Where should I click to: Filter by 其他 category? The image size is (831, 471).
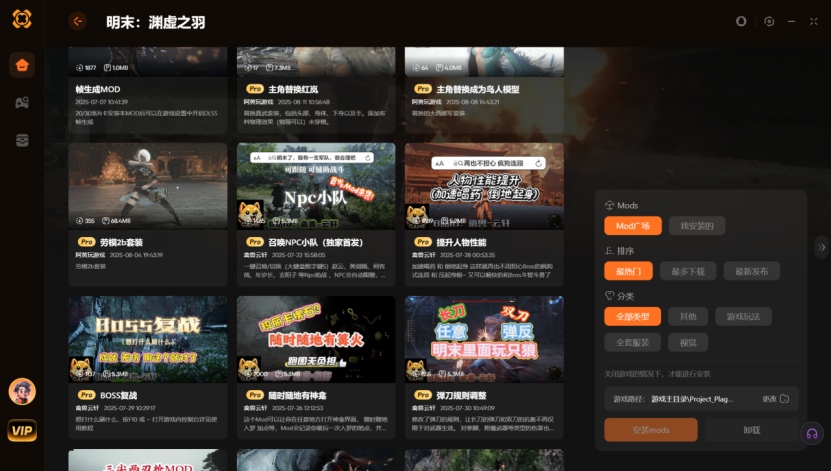[688, 316]
